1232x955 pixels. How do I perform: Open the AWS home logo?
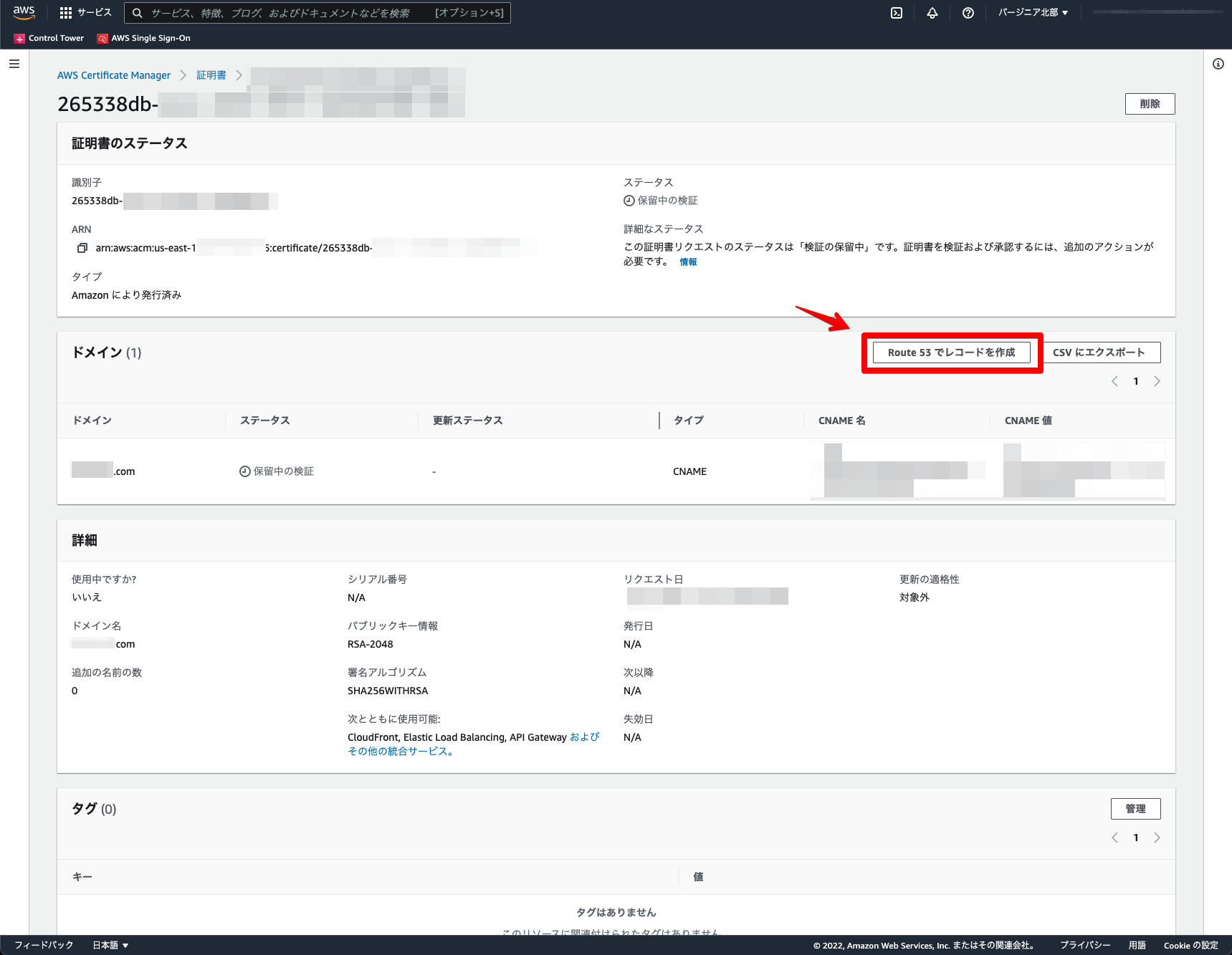tap(24, 12)
